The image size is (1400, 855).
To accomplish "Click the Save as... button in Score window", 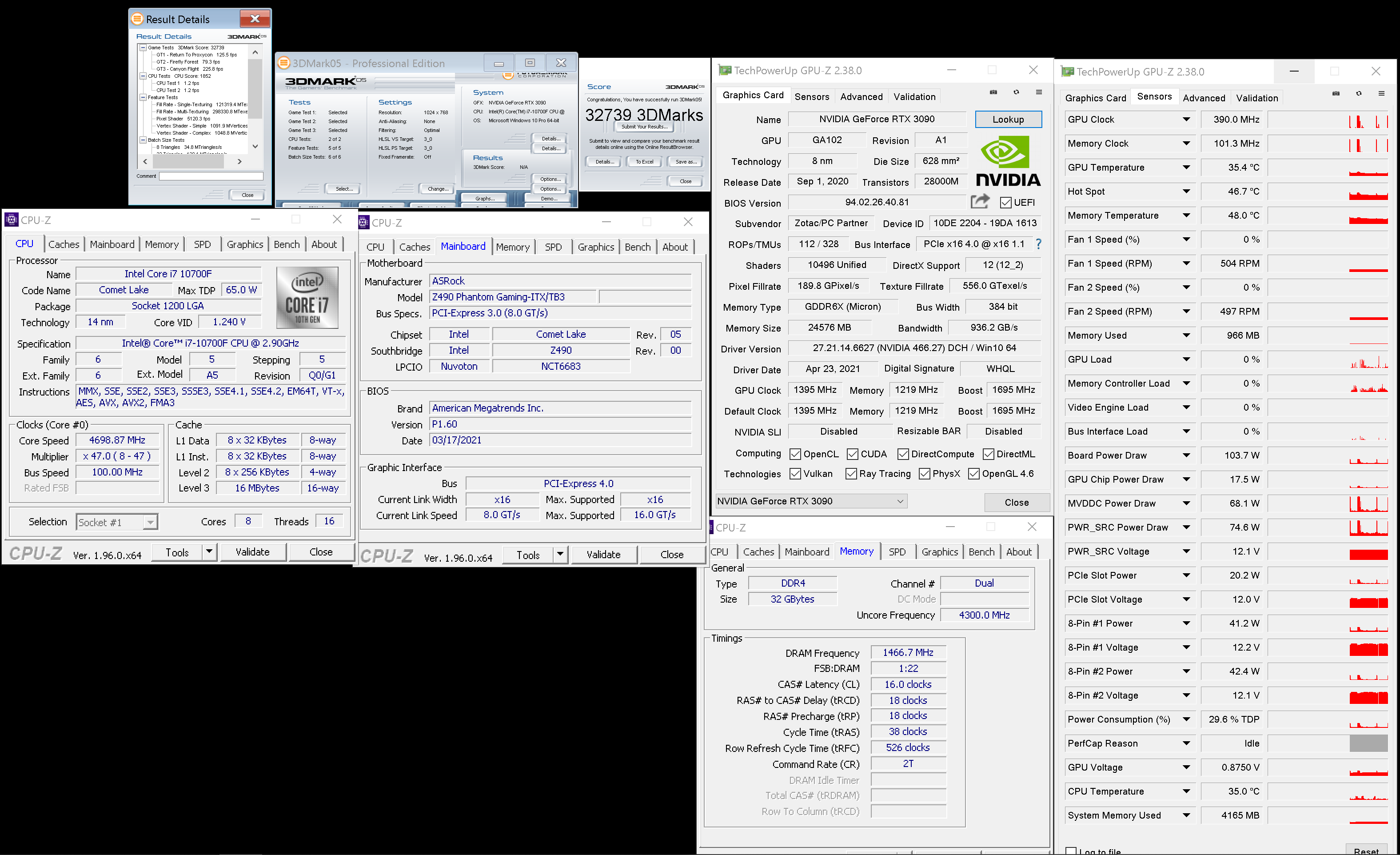I will [x=686, y=162].
